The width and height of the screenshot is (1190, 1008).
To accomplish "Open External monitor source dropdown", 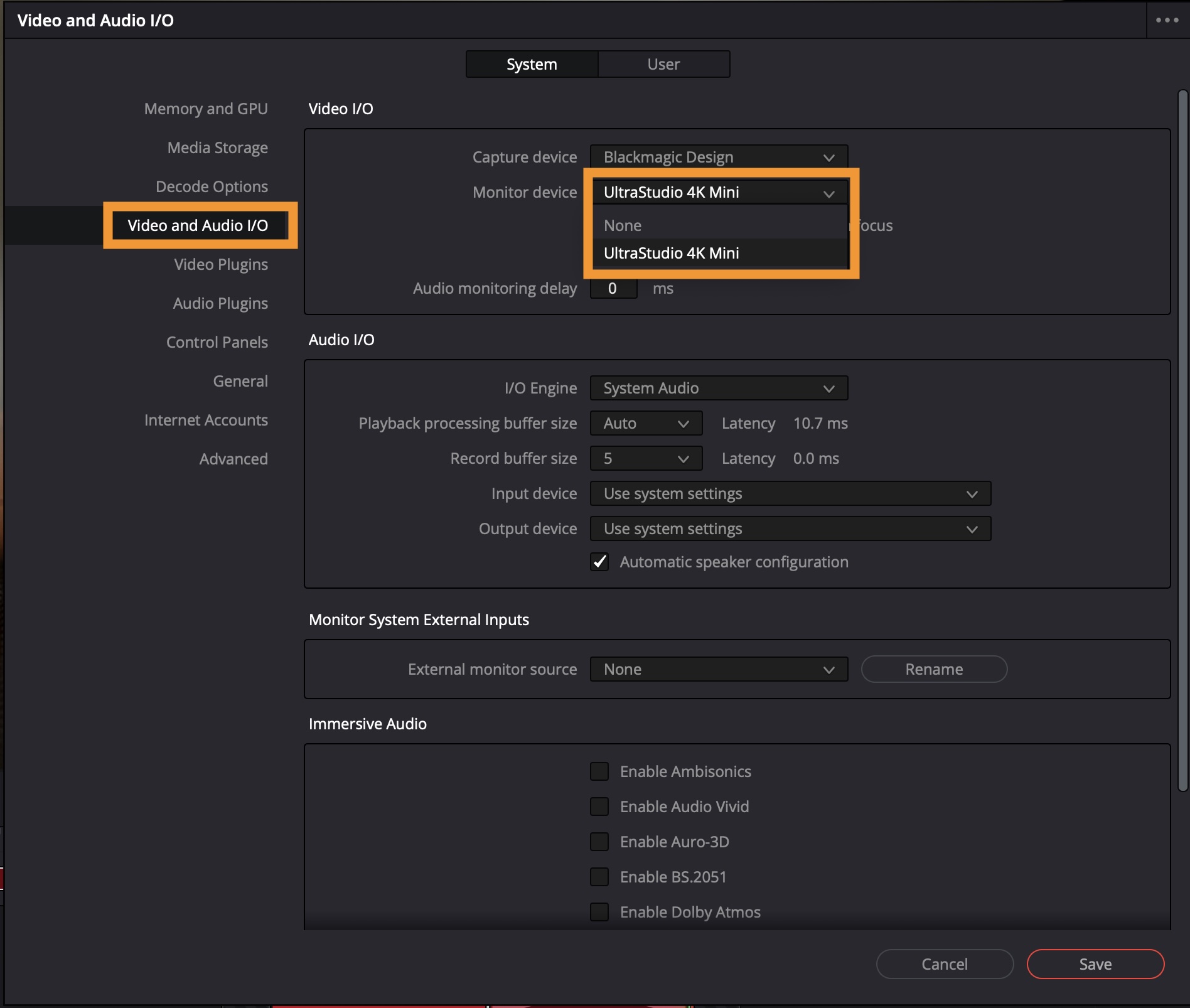I will pyautogui.click(x=719, y=669).
